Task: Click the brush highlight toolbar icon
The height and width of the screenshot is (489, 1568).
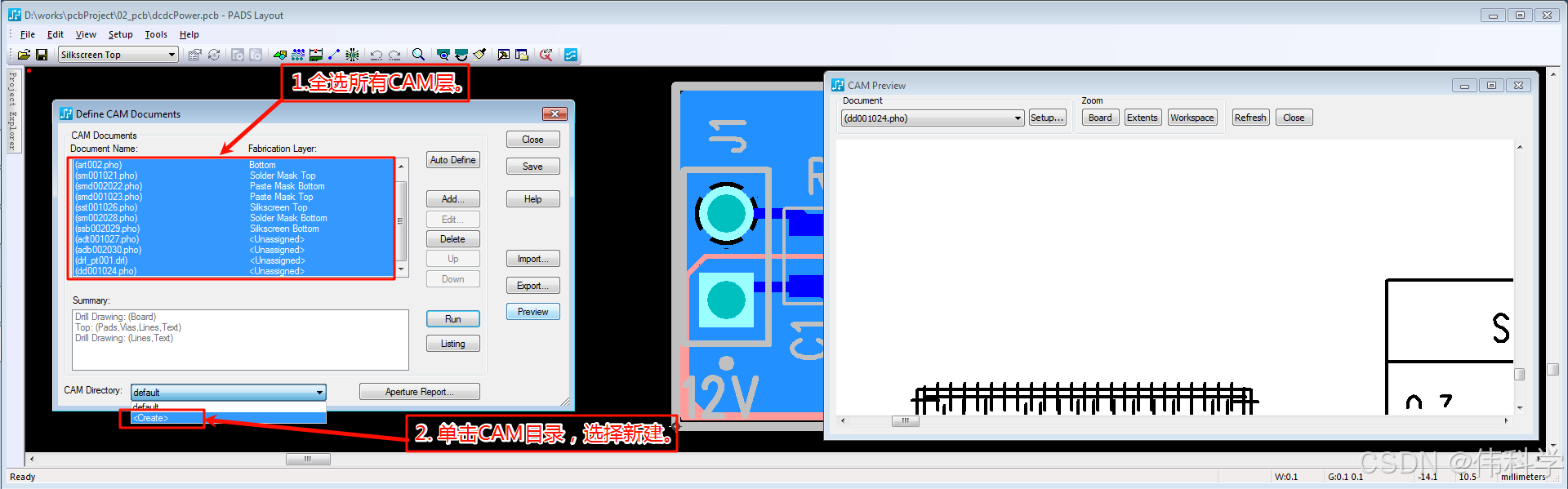Action: [479, 55]
